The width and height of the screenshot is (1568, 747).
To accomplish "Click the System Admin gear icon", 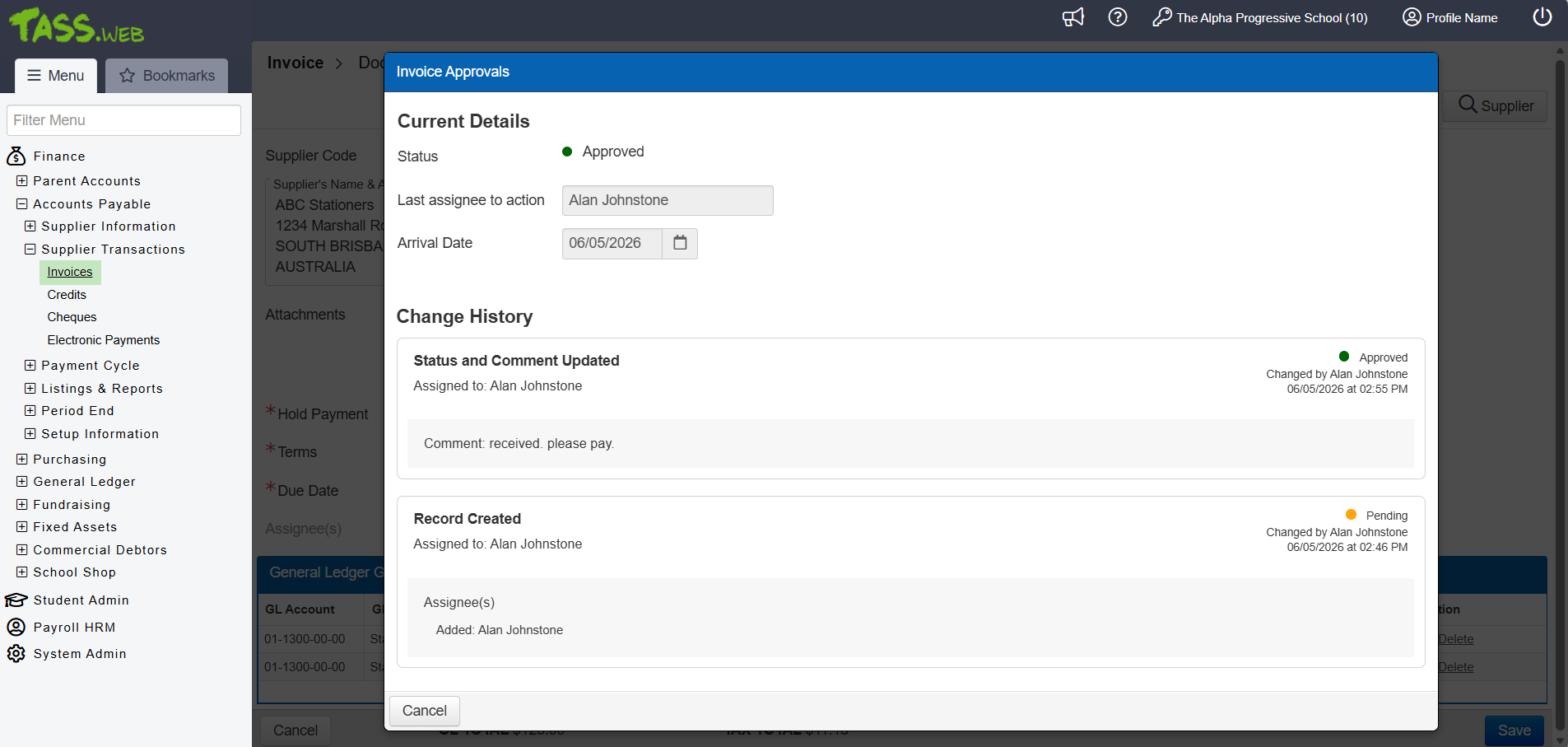I will (16, 653).
